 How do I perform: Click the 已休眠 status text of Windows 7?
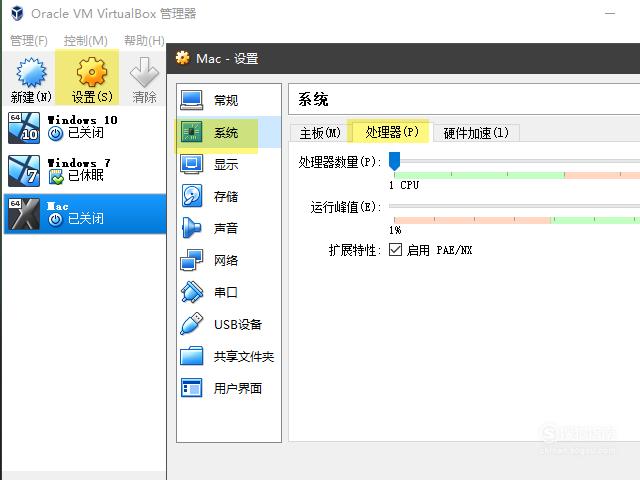point(86,176)
